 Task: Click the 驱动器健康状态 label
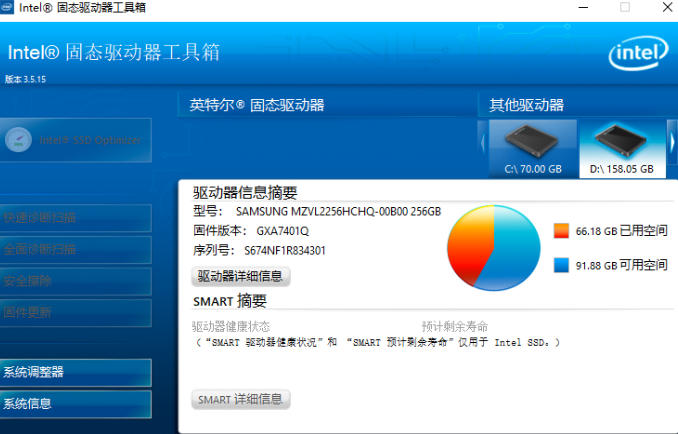(231, 326)
